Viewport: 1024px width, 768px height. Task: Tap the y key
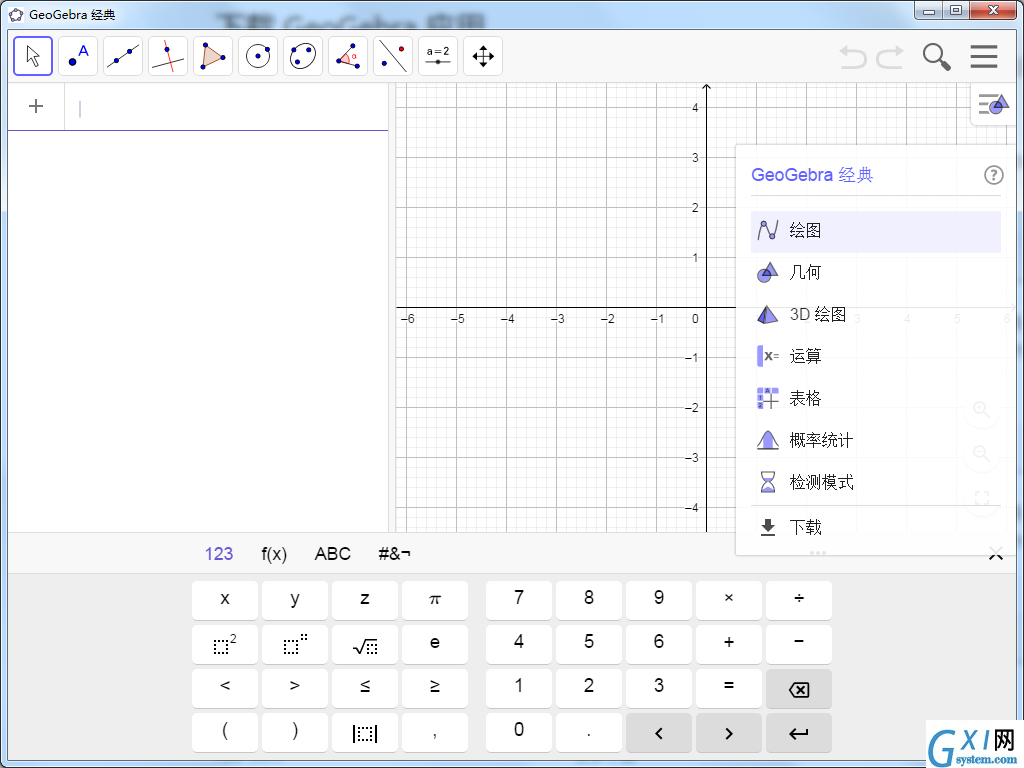click(x=295, y=600)
